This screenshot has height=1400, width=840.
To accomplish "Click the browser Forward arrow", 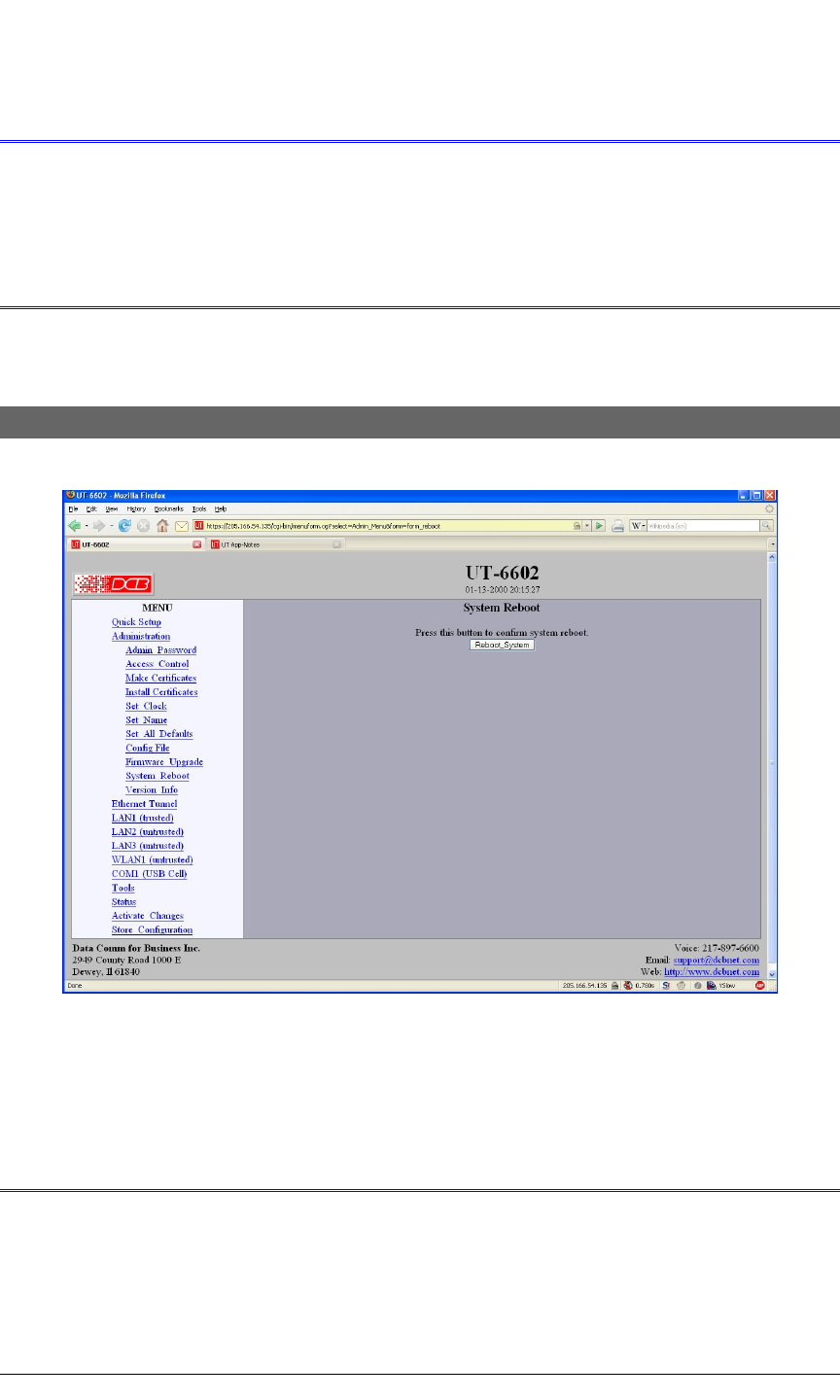I will pos(100,526).
